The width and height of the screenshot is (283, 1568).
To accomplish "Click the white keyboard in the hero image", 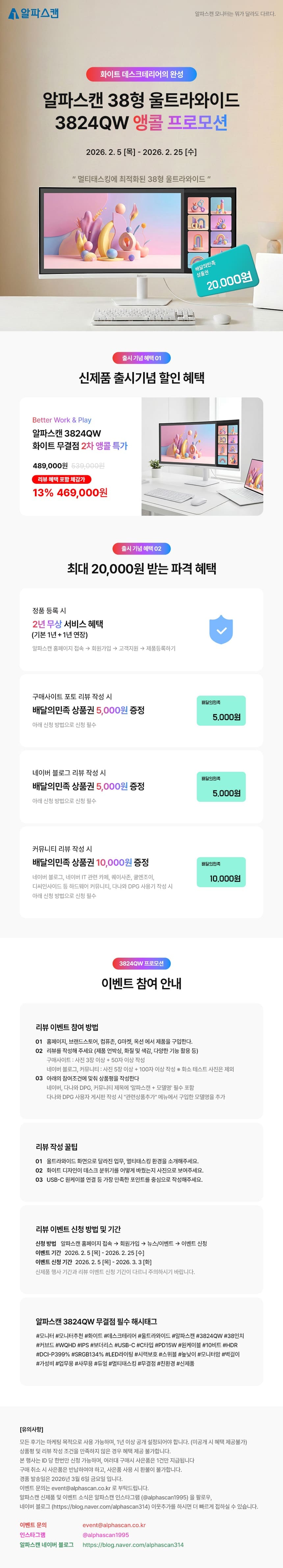I will click(143, 315).
